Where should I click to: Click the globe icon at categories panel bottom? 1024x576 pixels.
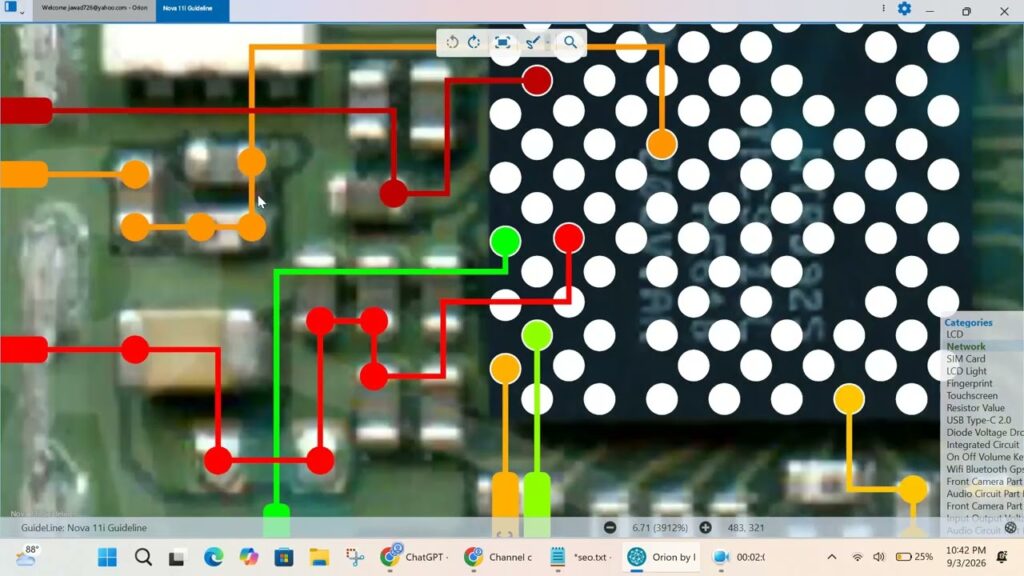[1011, 528]
